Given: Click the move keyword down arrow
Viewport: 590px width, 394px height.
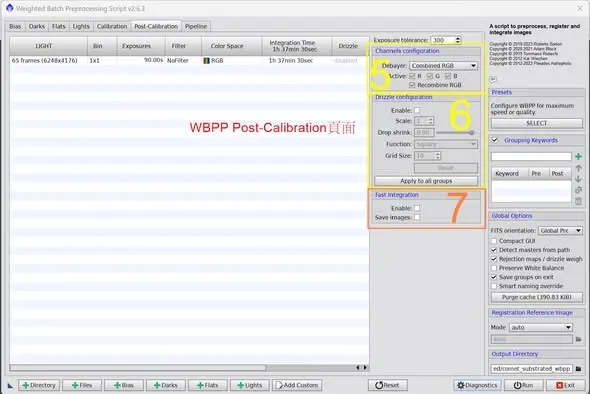Looking at the screenshot, I should (x=578, y=179).
